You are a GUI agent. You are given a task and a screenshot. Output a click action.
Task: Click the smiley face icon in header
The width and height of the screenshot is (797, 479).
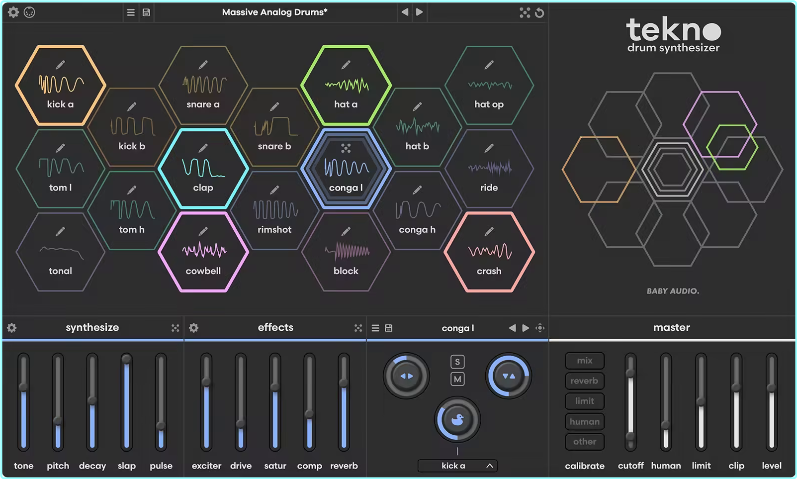click(x=29, y=12)
